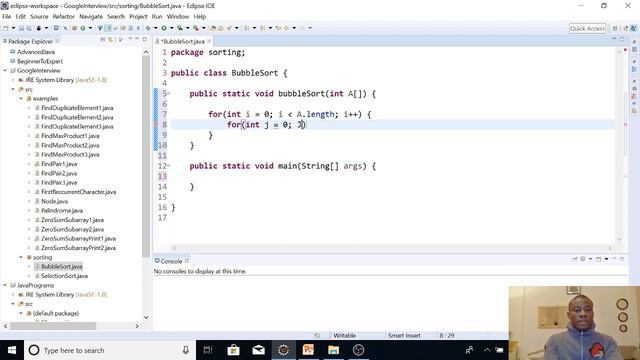640x360 pixels.
Task: Click the Open Perspective icon beside Quick Access
Action: (x=615, y=28)
